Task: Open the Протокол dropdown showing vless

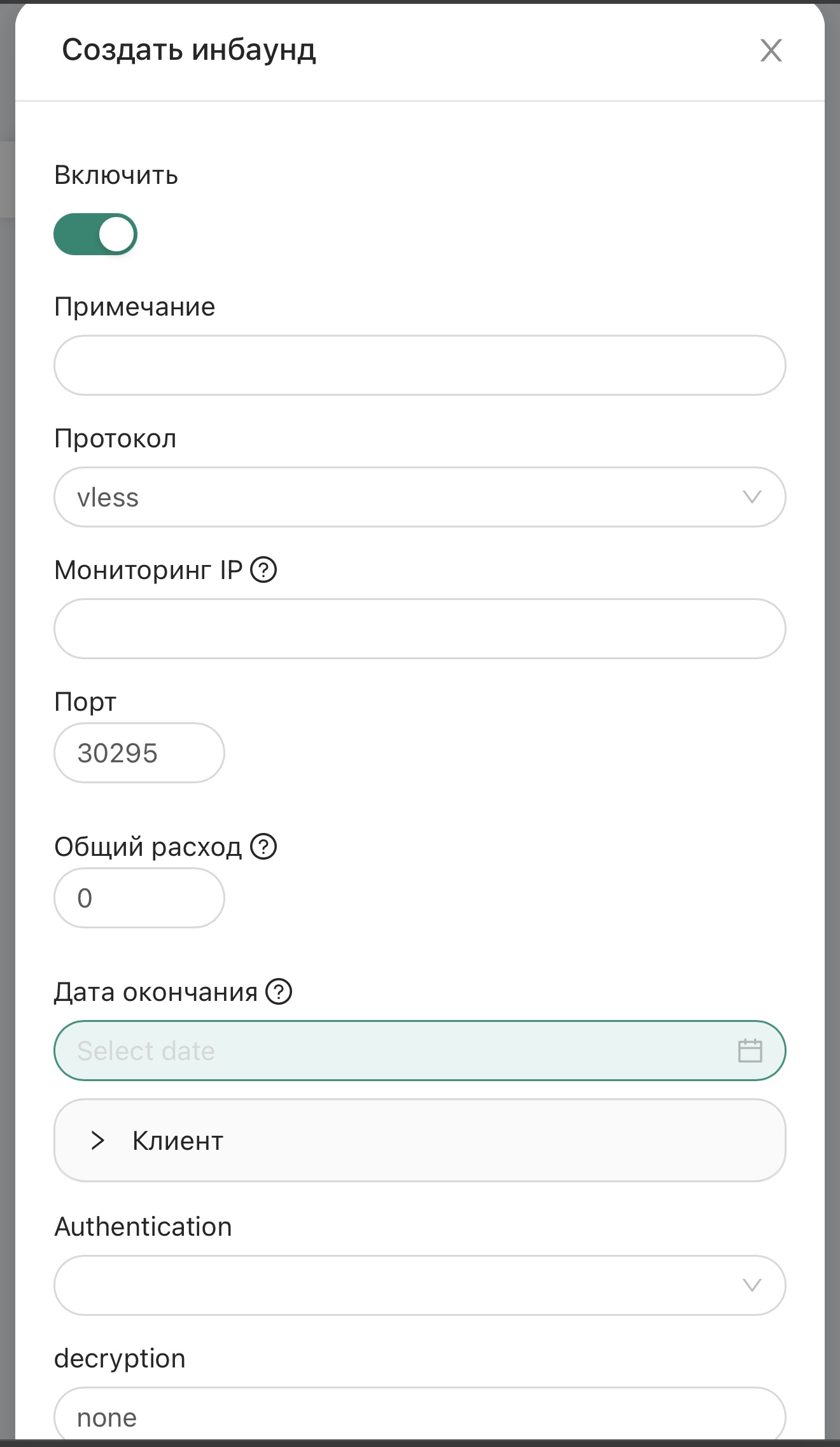Action: (407, 497)
